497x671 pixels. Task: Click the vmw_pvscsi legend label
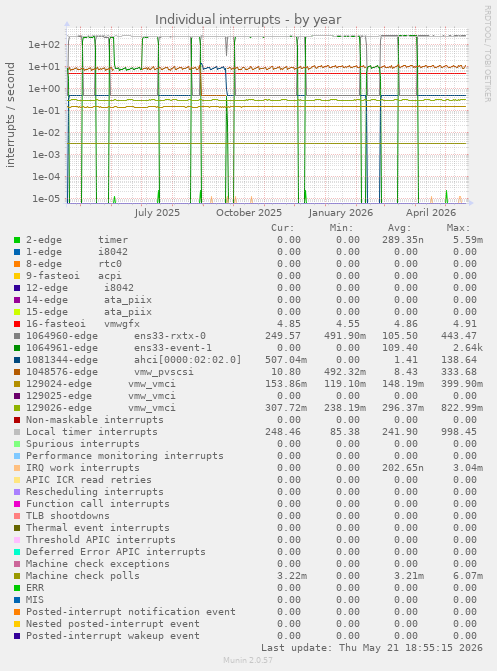(x=110, y=372)
